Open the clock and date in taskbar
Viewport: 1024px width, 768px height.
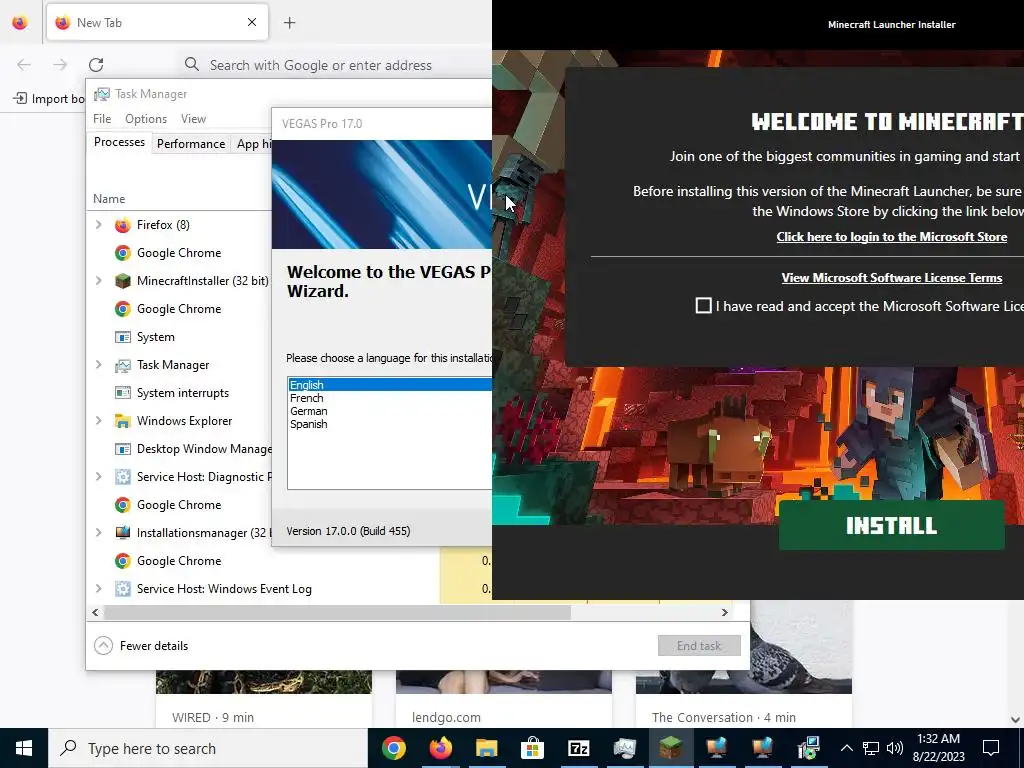pyautogui.click(x=938, y=748)
